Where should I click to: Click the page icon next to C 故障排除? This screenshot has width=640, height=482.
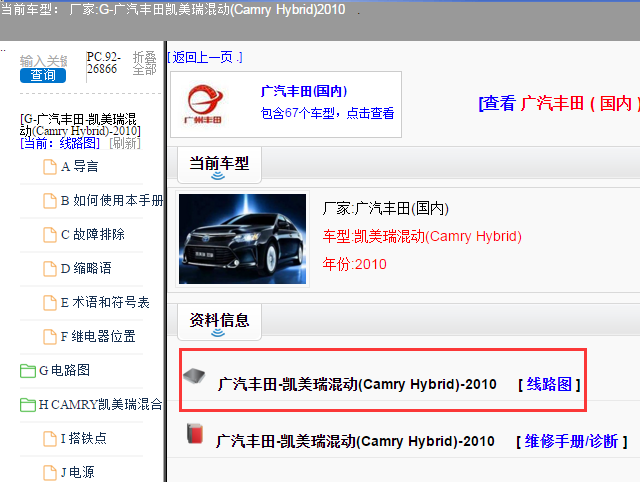click(50, 234)
